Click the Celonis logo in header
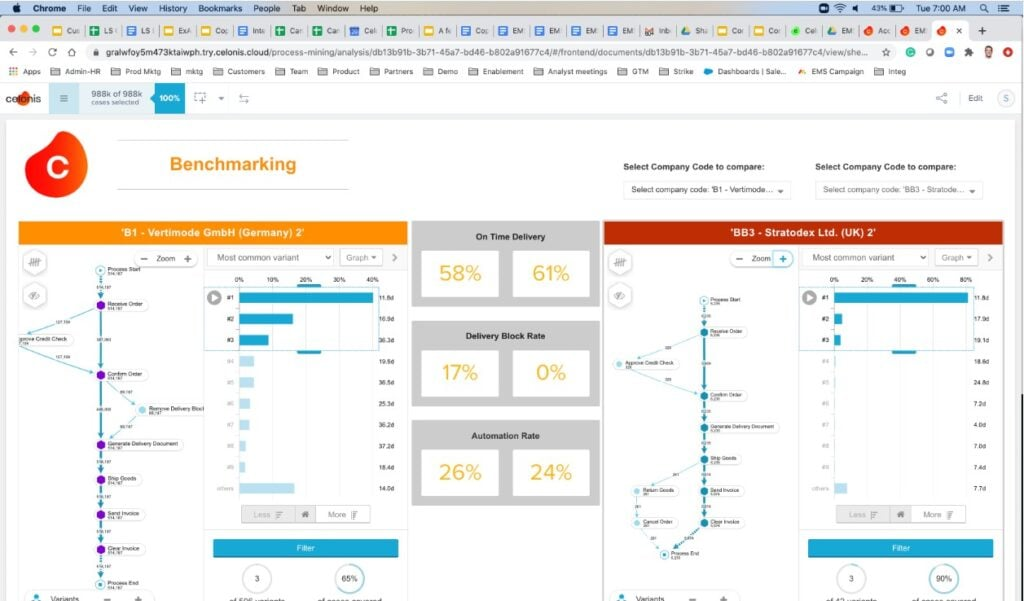1024x601 pixels. click(x=23, y=99)
